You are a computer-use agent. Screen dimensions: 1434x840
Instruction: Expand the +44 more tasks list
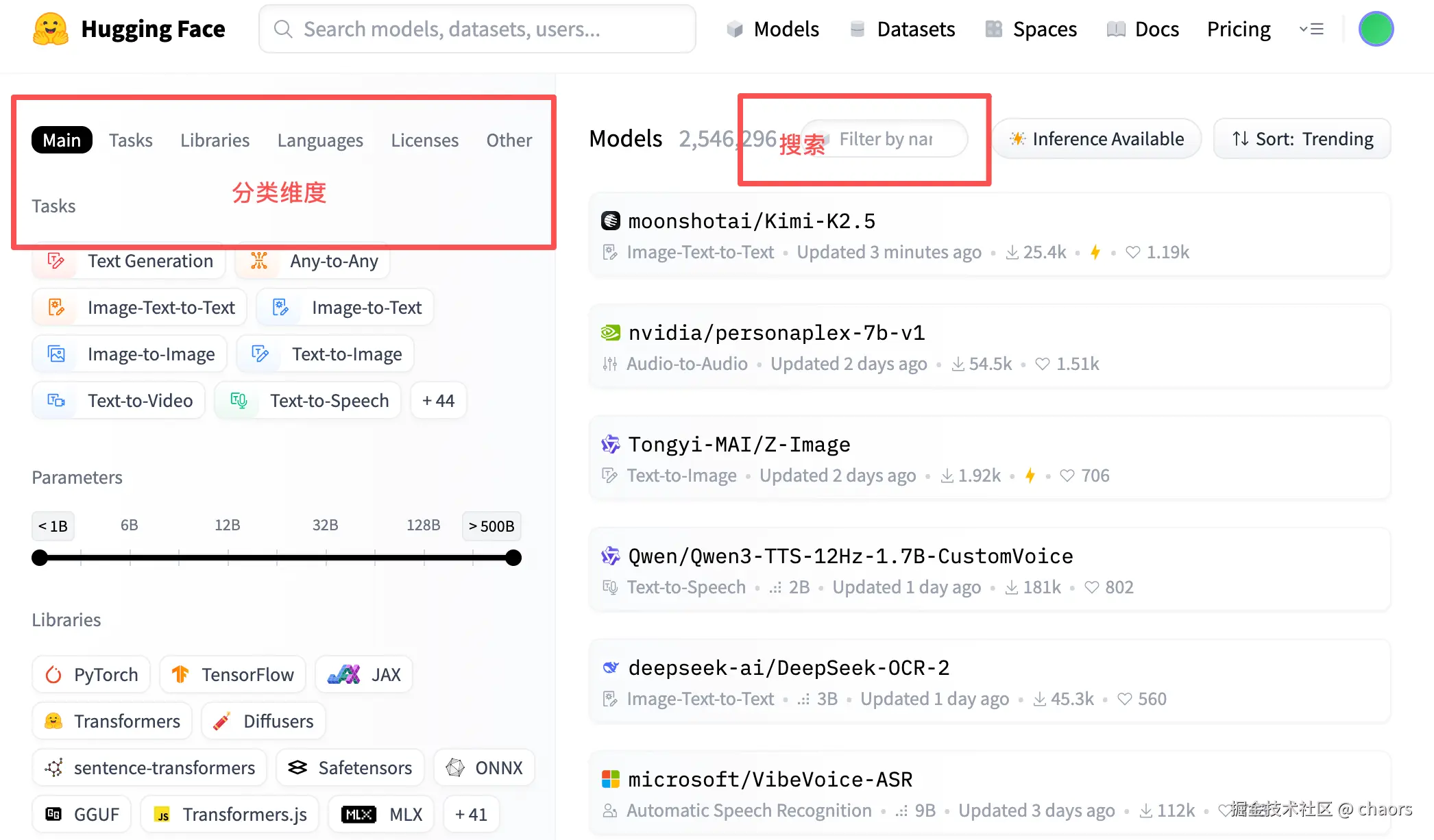point(439,401)
